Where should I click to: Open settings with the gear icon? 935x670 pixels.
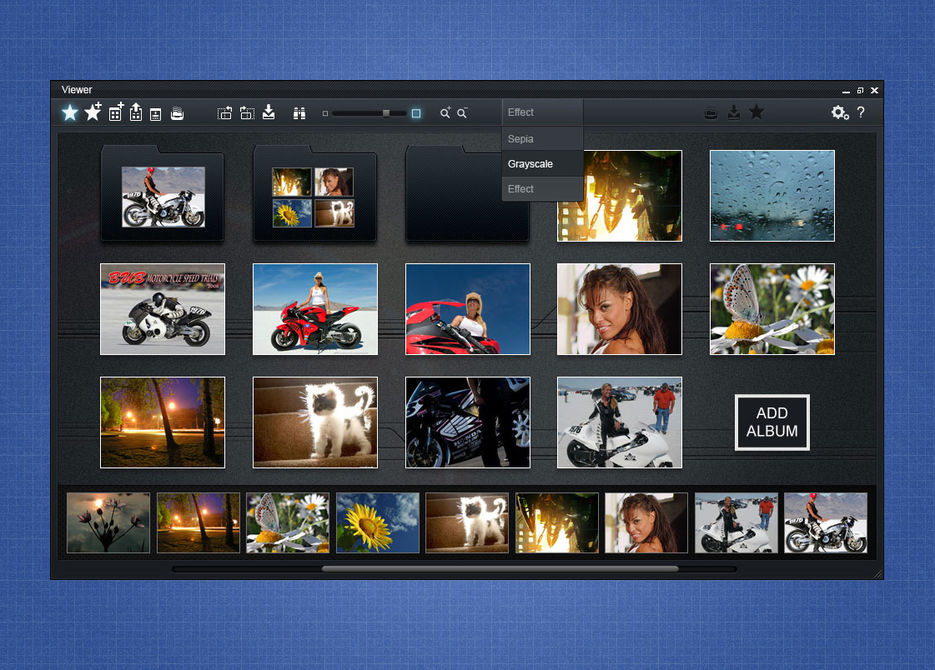839,113
